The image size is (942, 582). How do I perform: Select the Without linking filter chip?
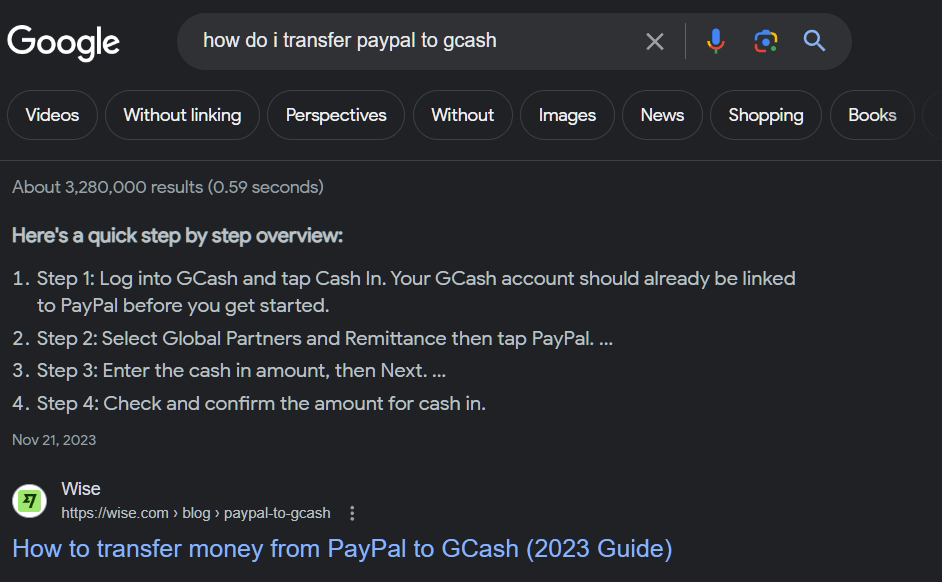[182, 115]
